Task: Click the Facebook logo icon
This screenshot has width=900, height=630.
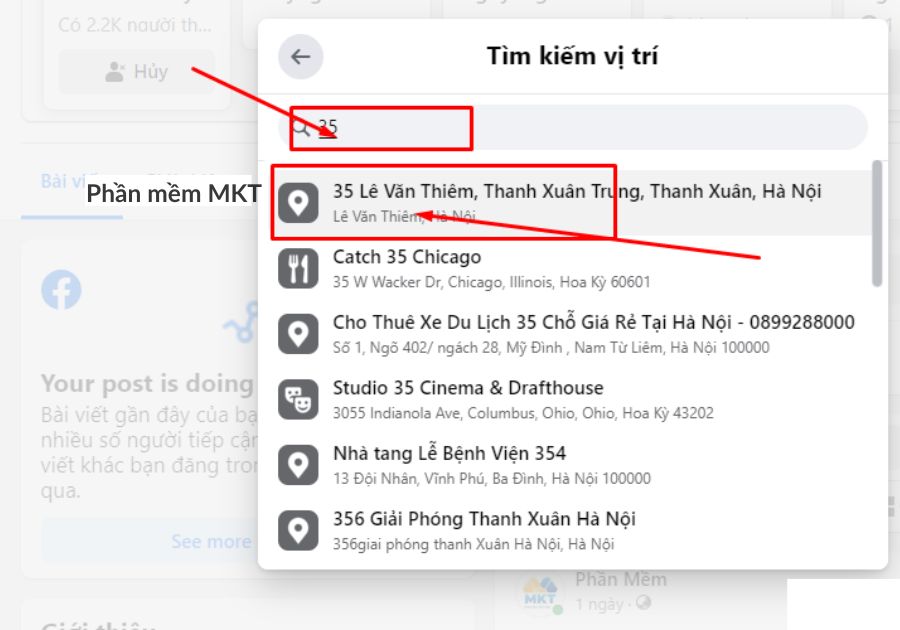Action: 62,291
